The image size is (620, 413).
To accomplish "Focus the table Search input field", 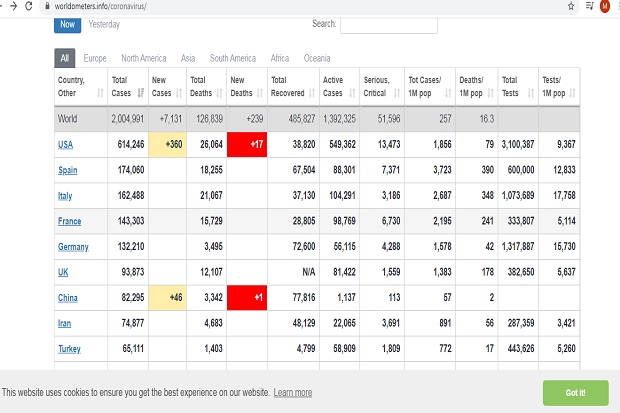I will [x=389, y=25].
